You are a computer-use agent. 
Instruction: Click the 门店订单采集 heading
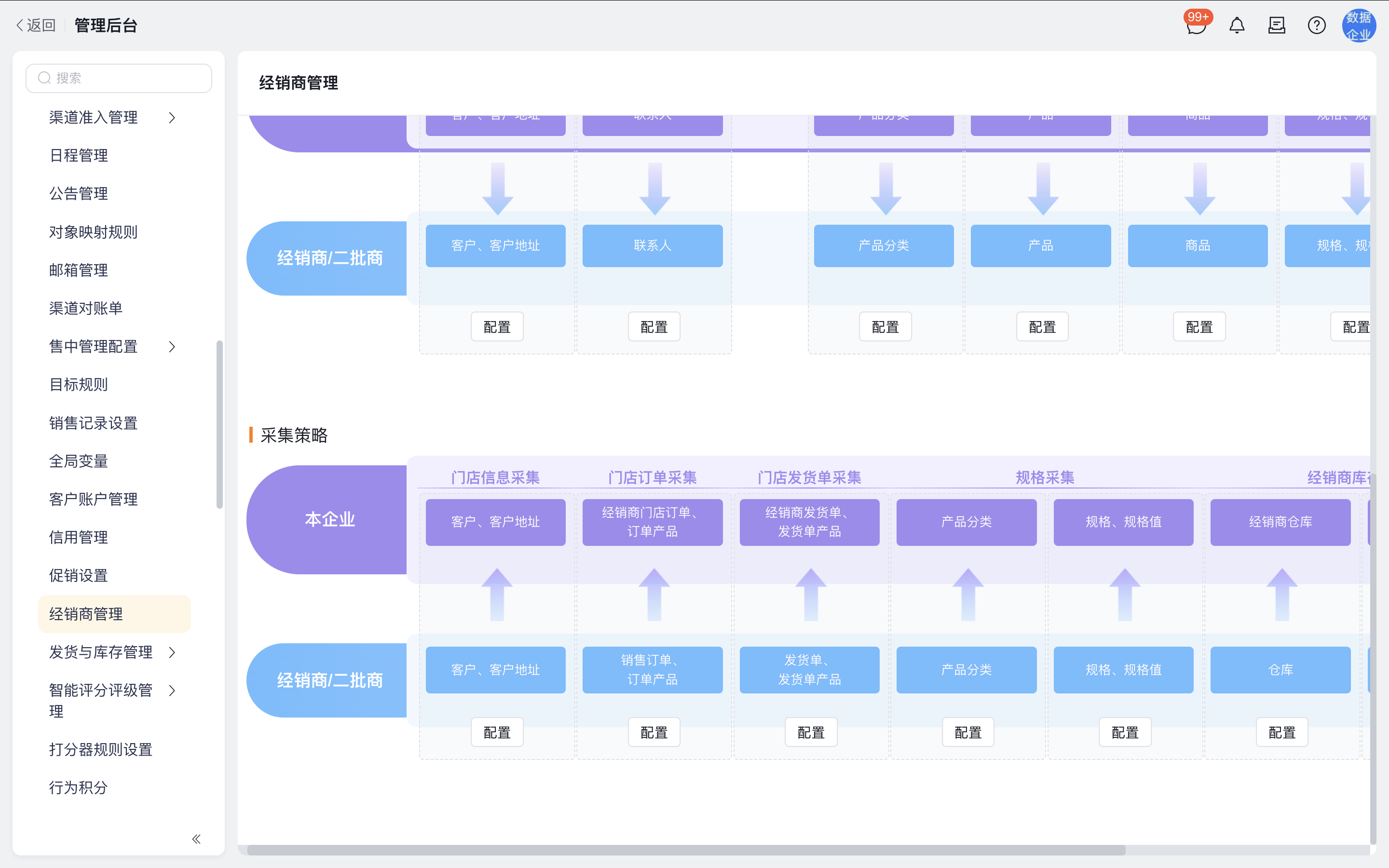point(653,477)
